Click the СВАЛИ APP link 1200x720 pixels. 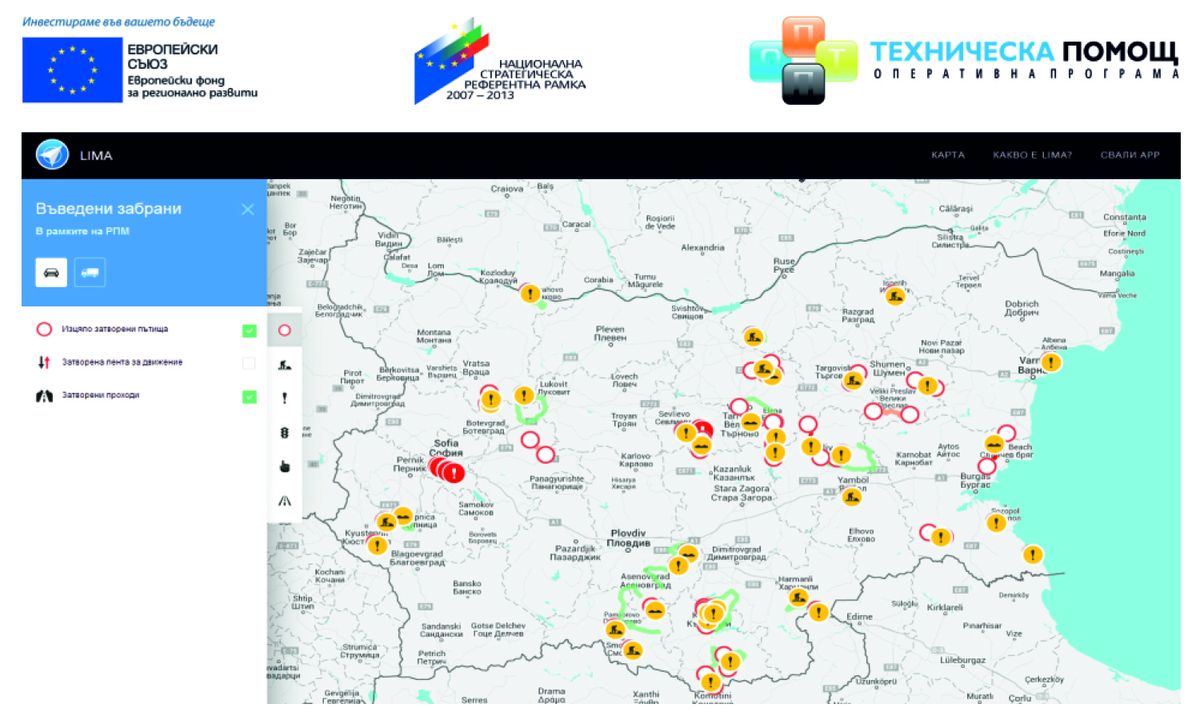click(x=1130, y=155)
